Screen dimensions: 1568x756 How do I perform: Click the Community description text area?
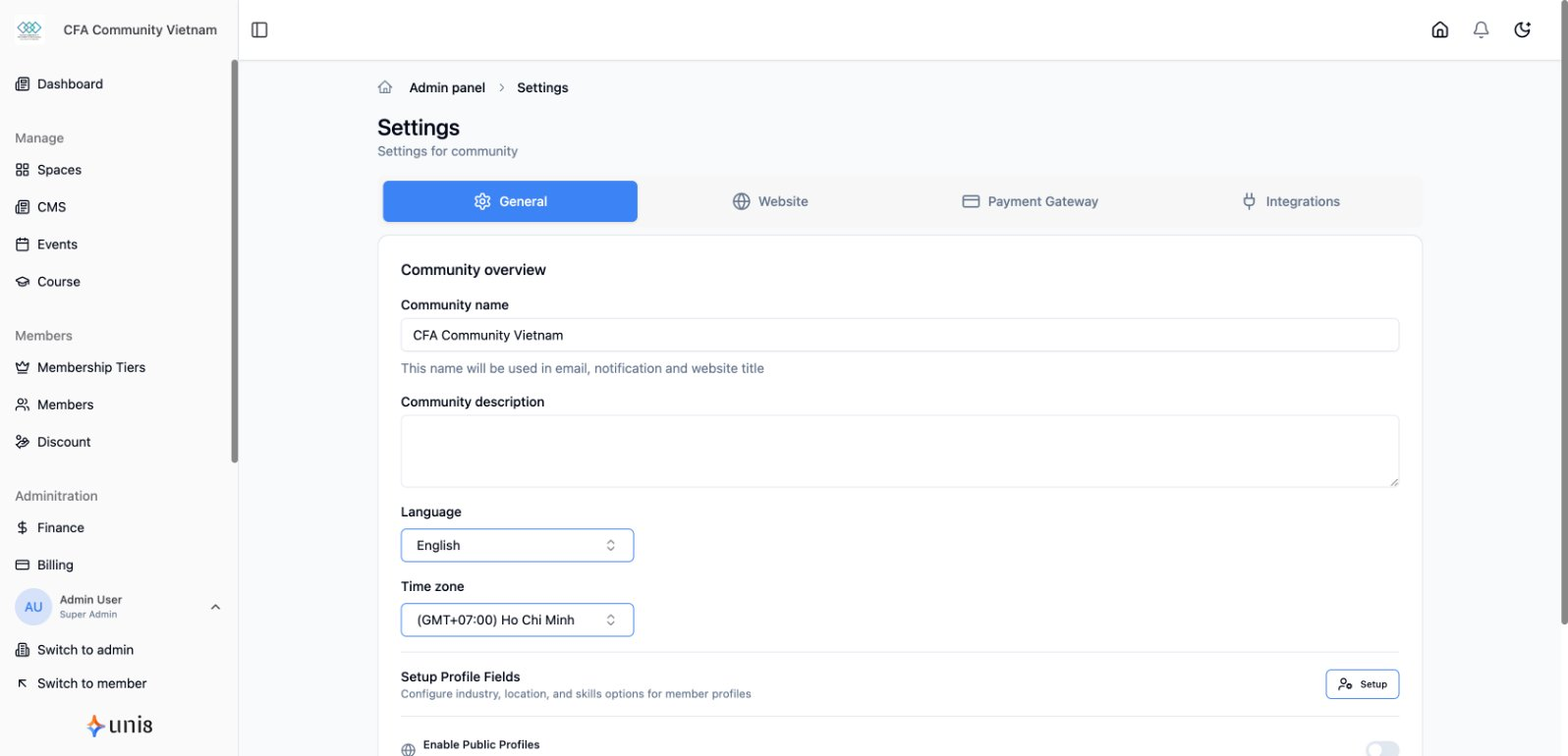coord(900,452)
